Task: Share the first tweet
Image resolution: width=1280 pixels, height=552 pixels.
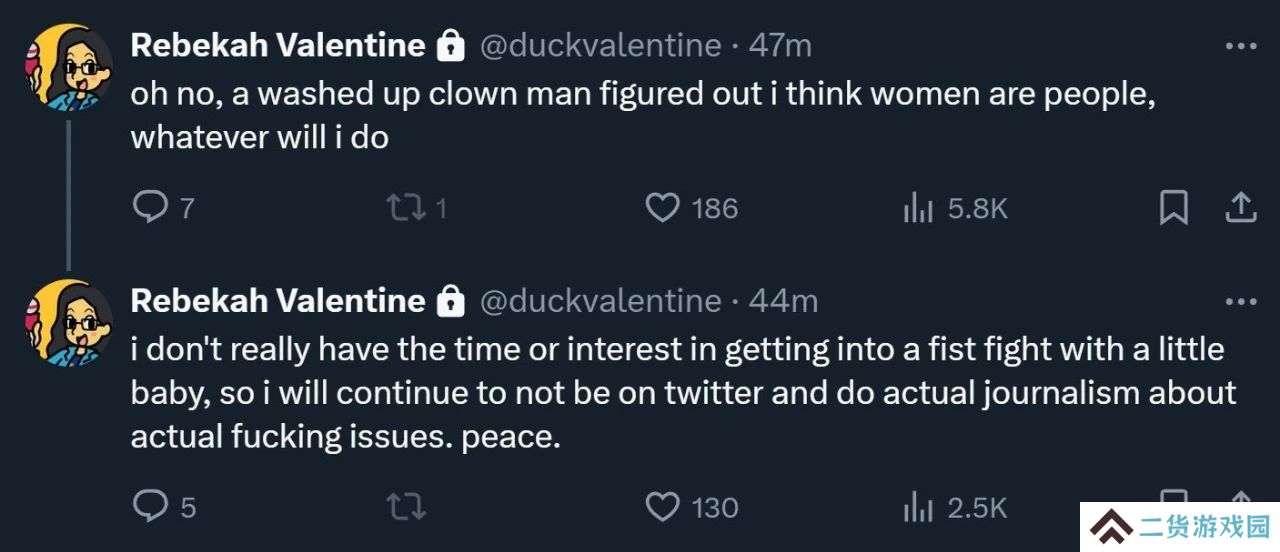Action: click(x=1239, y=208)
